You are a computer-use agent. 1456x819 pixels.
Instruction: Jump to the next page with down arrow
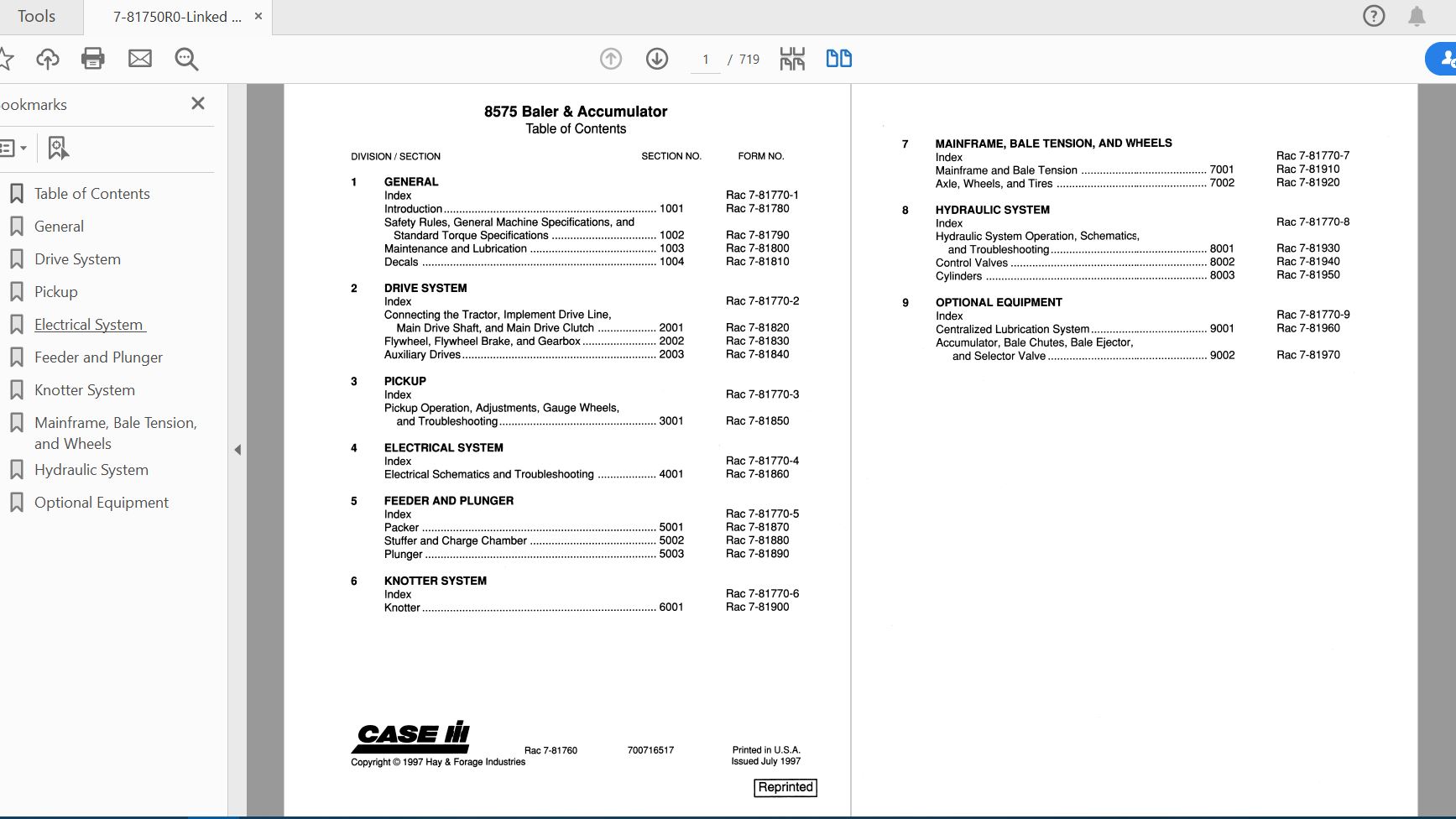tap(657, 59)
